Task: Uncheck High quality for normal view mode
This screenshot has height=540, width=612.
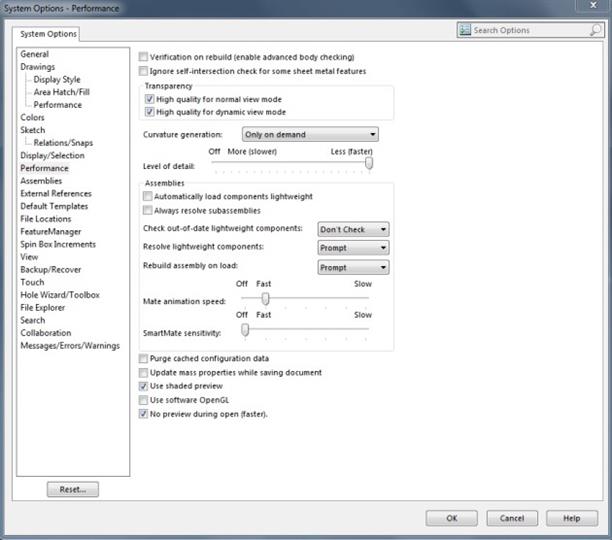Action: (150, 100)
